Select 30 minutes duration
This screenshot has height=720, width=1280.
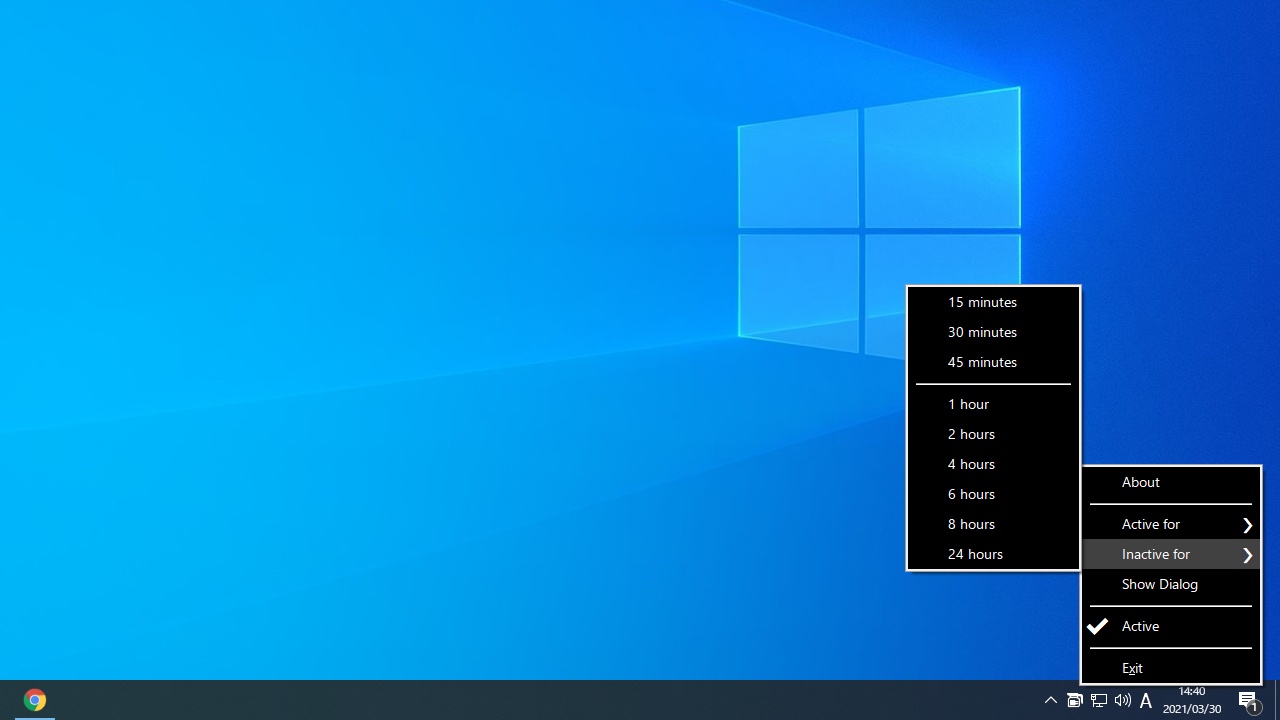tap(993, 332)
